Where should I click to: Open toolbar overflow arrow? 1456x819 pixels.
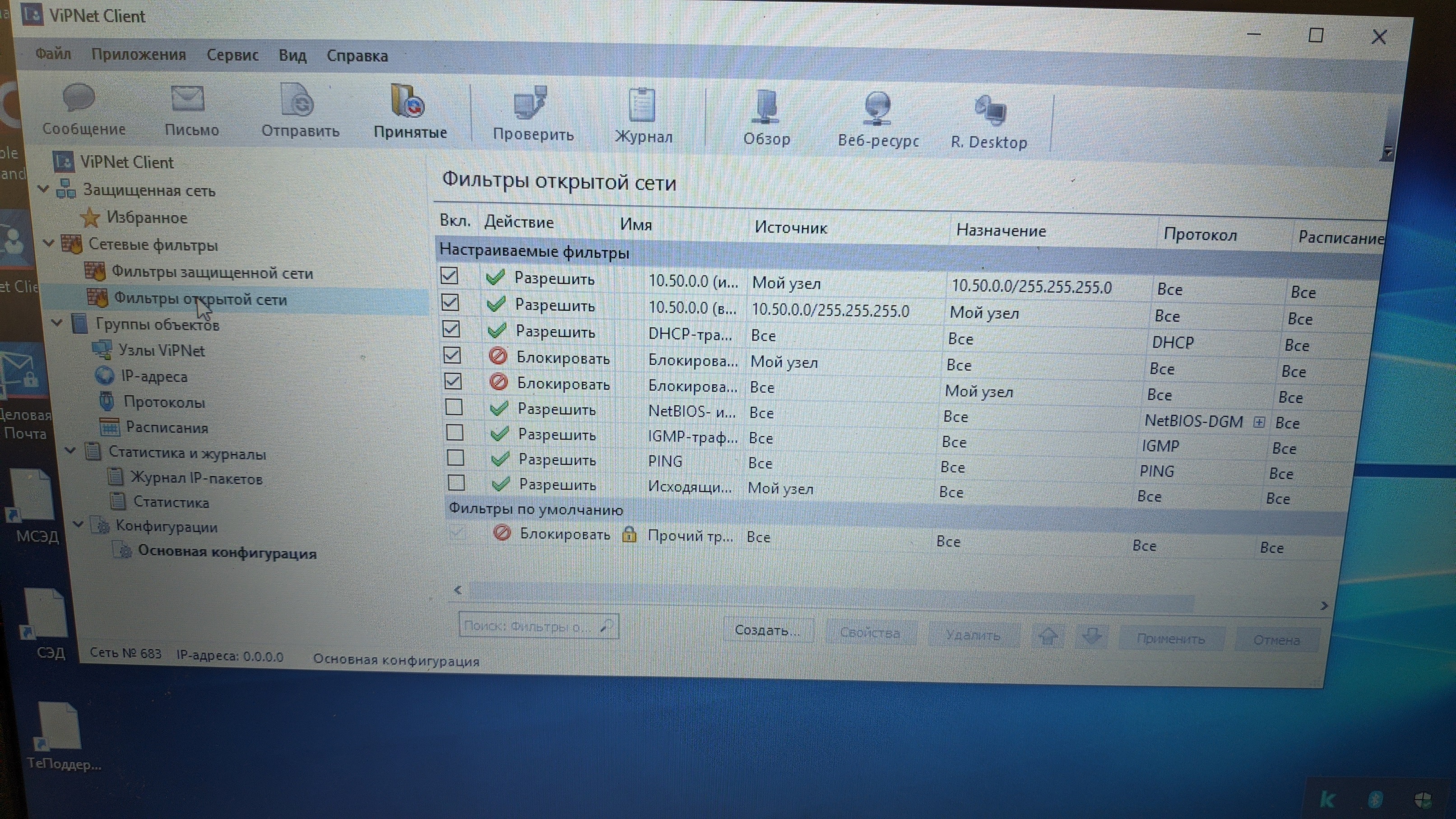coord(1386,152)
